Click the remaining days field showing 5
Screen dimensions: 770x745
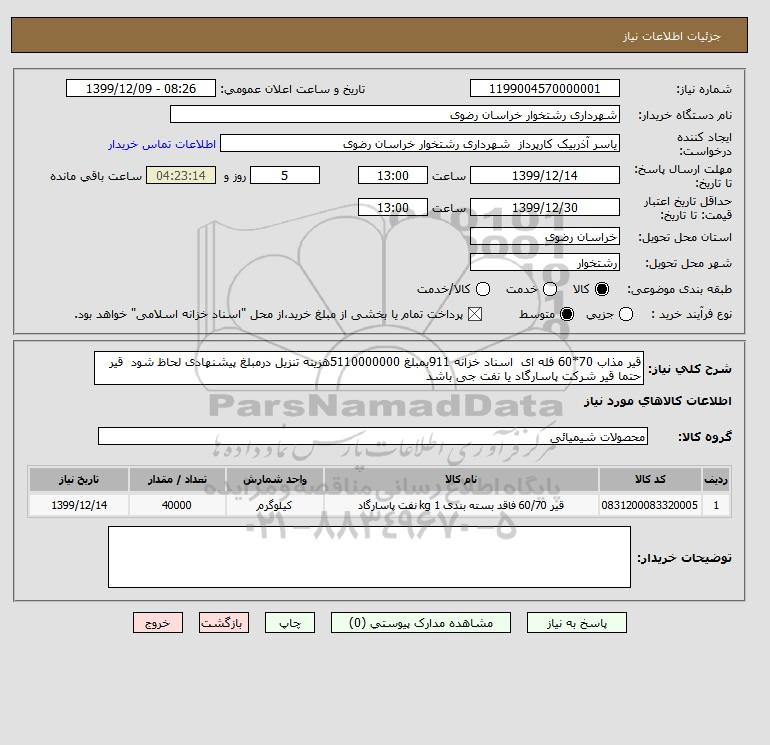point(285,175)
